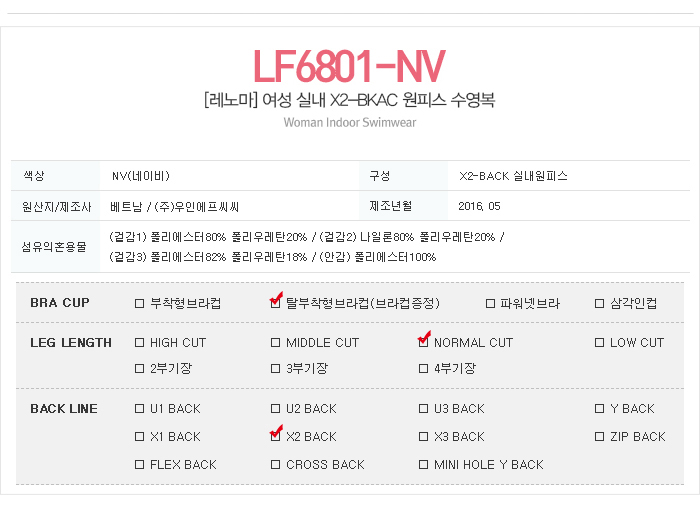Tick the U1 BACK checkbox
This screenshot has height=516, width=700.
pyautogui.click(x=140, y=409)
